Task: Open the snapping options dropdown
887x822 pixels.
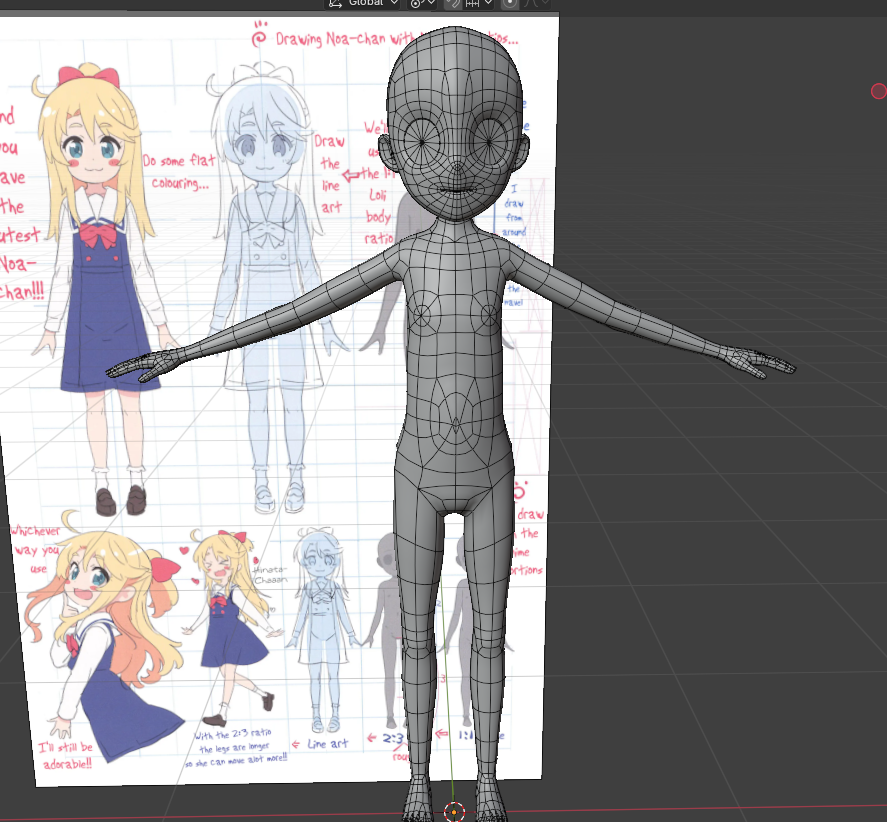Action: pyautogui.click(x=478, y=3)
